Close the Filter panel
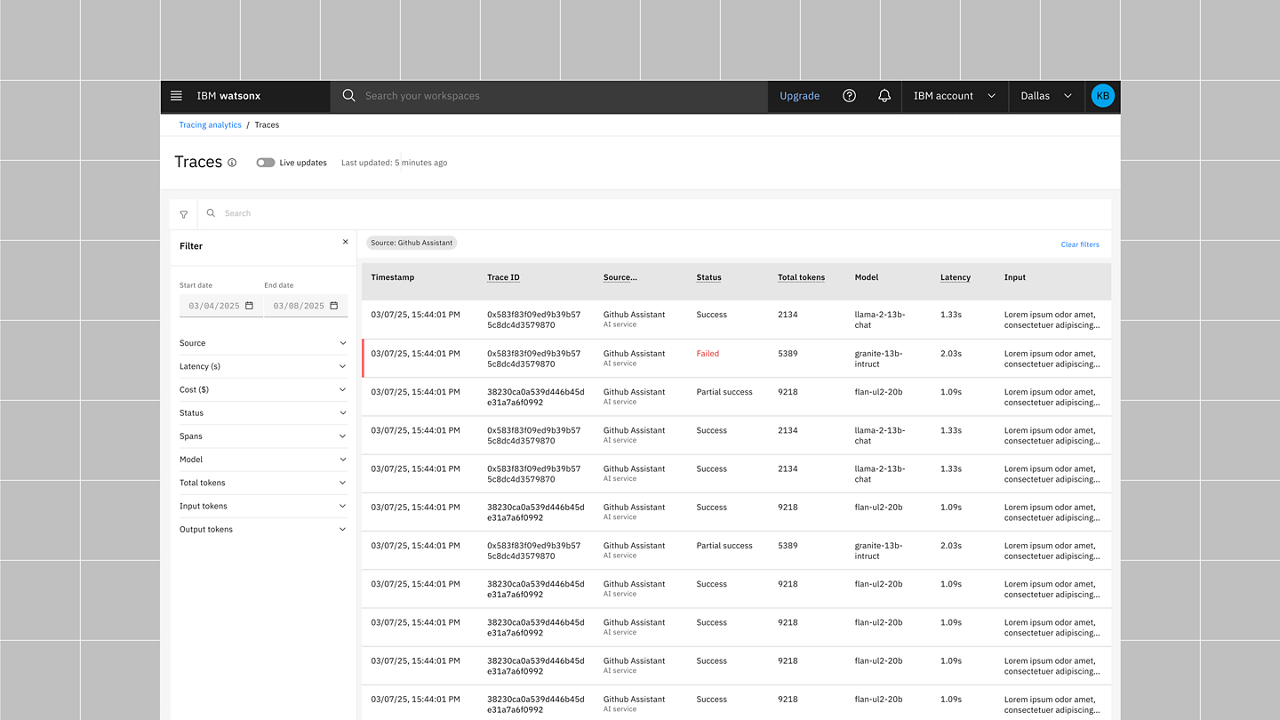 (x=346, y=242)
